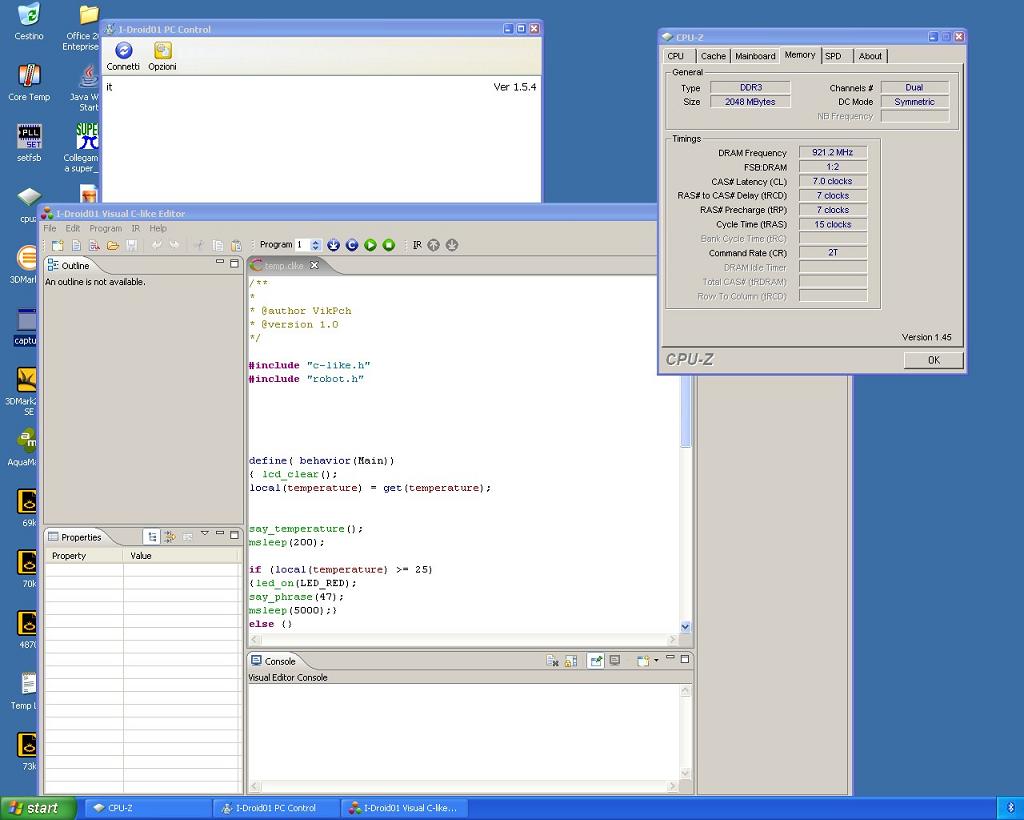This screenshot has height=820, width=1024.
Task: Toggle show categories in Properties panel
Action: click(152, 537)
